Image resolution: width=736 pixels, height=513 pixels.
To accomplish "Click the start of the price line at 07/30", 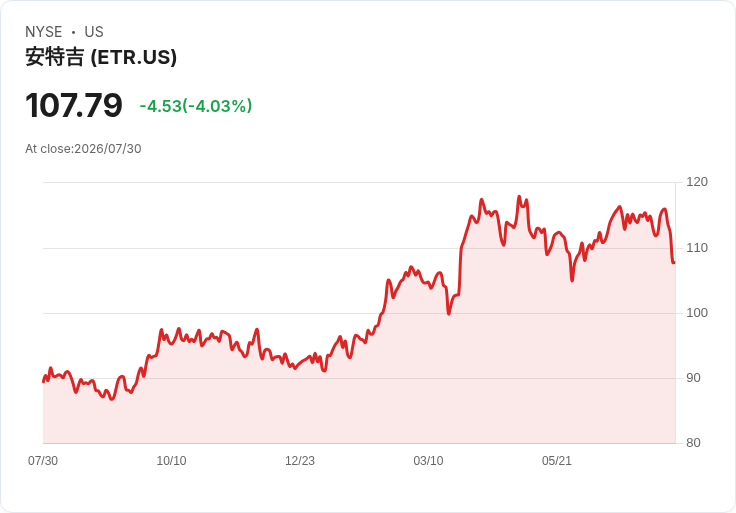I will click(43, 382).
